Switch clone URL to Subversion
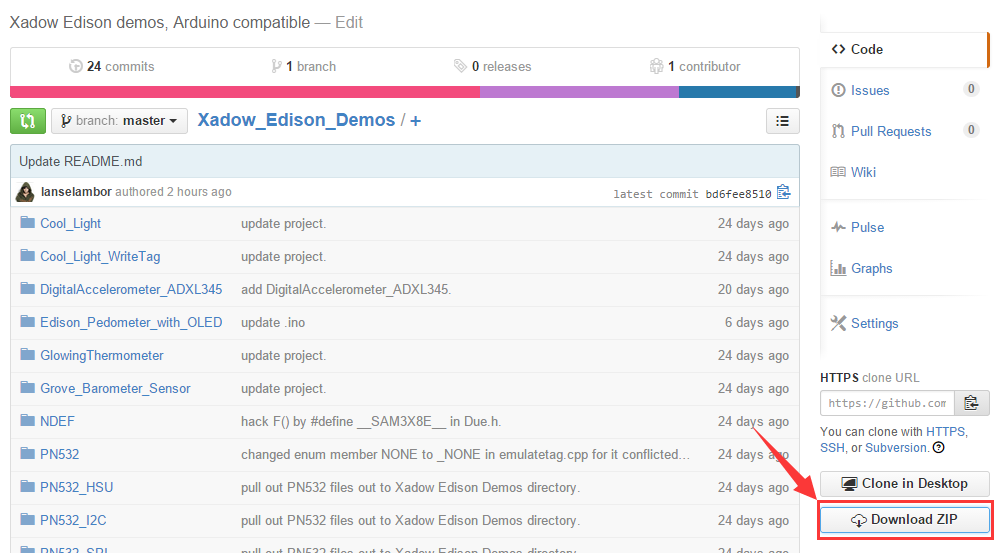Screen dimensions: 1004x553 coord(896,448)
